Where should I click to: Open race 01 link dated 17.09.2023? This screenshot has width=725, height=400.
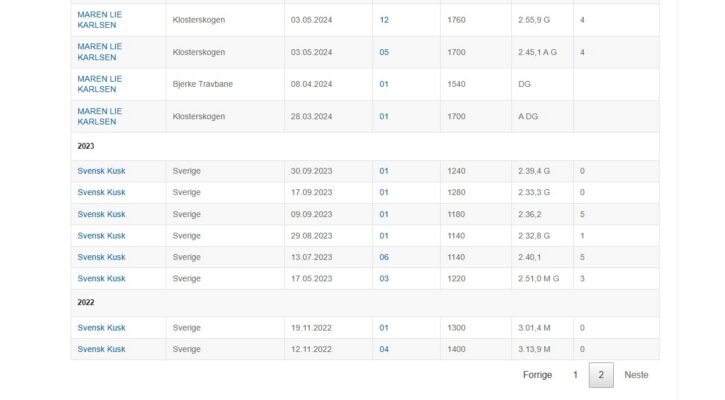[384, 192]
